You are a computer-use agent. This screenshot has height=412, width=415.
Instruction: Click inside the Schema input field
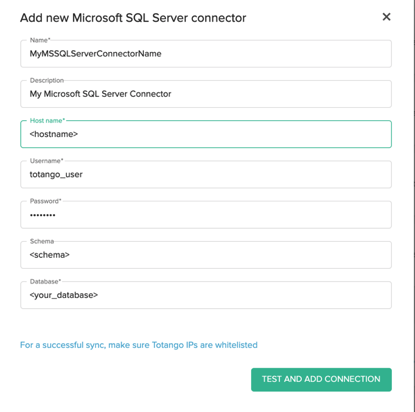(206, 255)
